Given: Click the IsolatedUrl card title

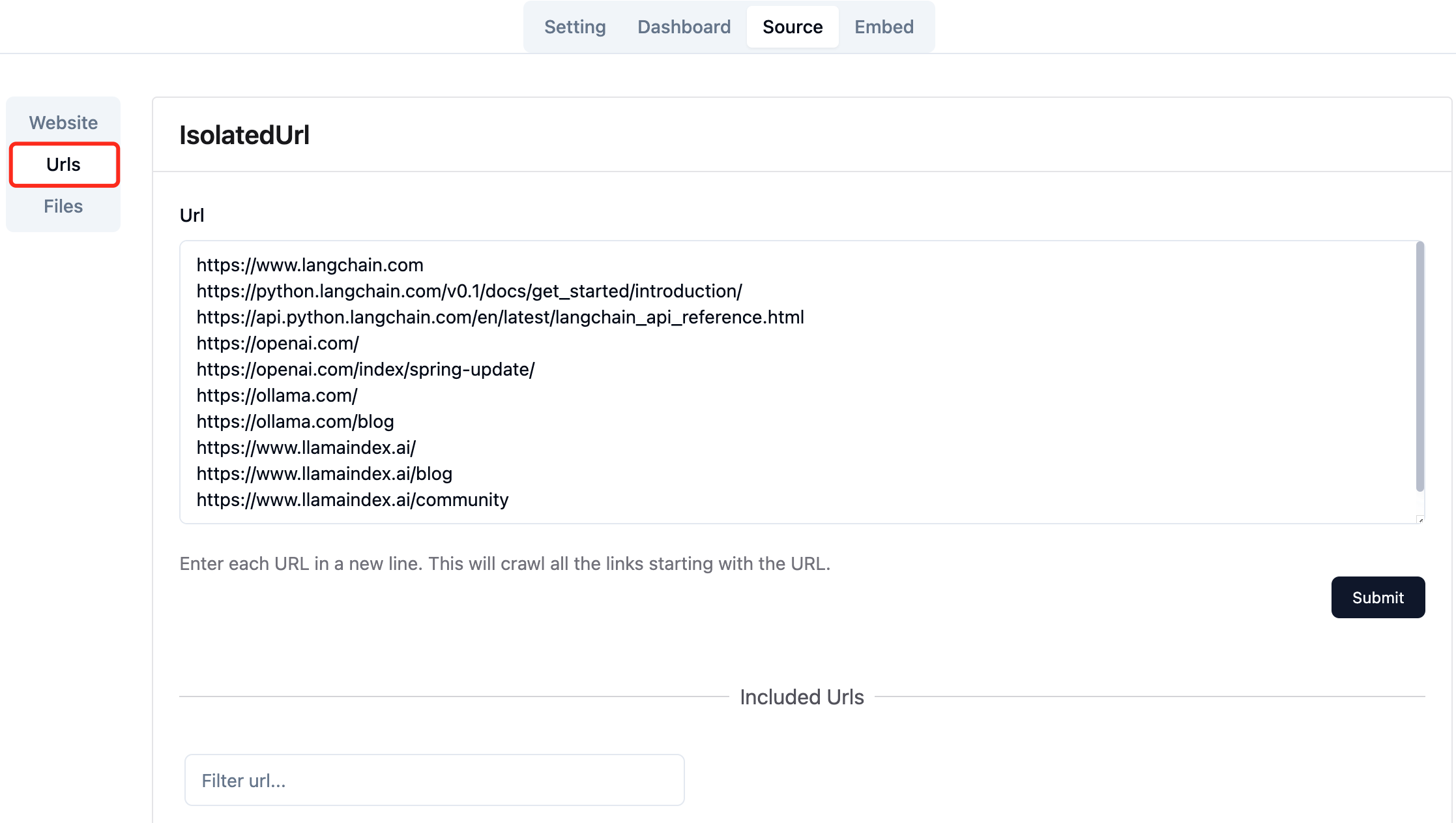Looking at the screenshot, I should [x=244, y=135].
